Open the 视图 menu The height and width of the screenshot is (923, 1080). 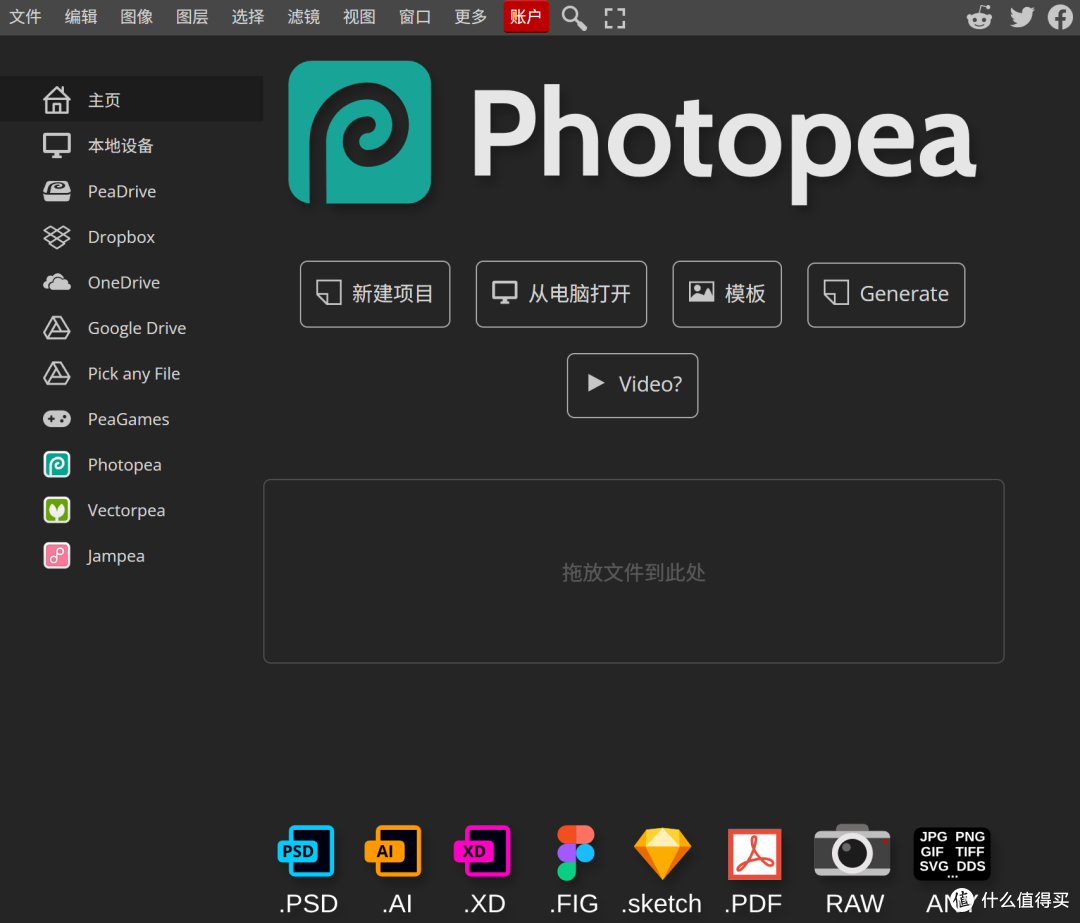360,17
